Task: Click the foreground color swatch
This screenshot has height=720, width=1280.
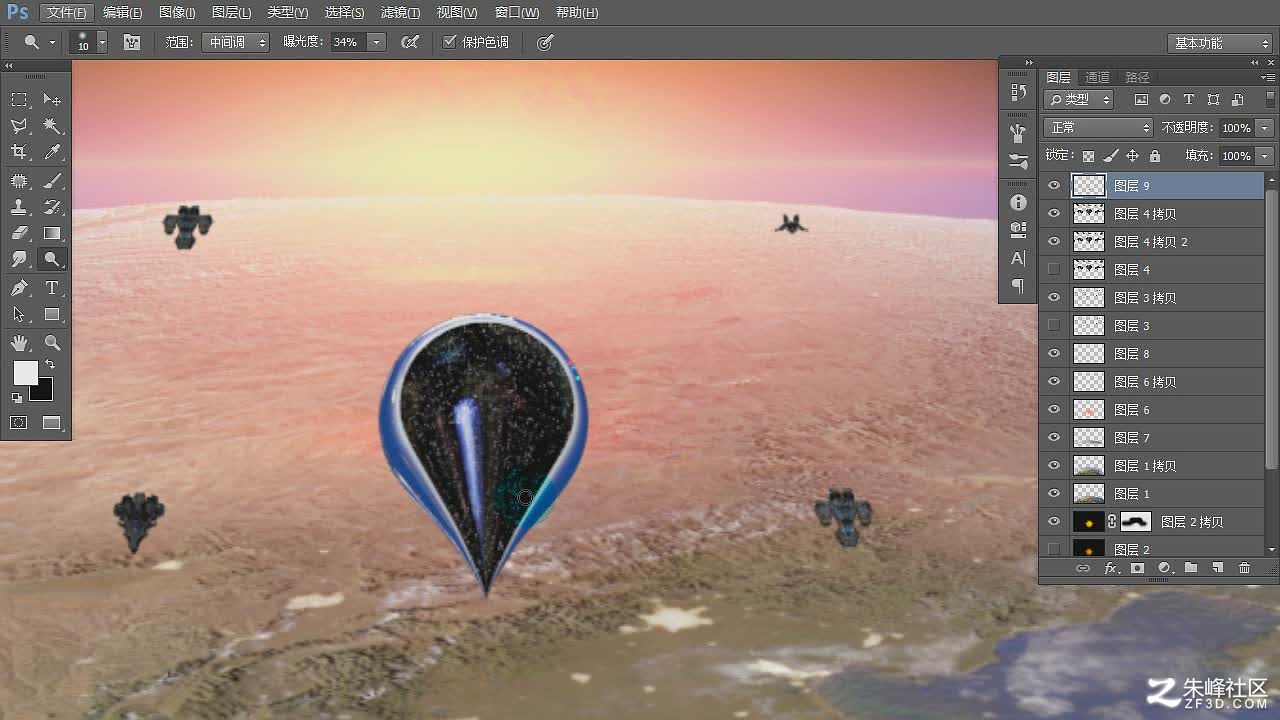Action: (23, 372)
